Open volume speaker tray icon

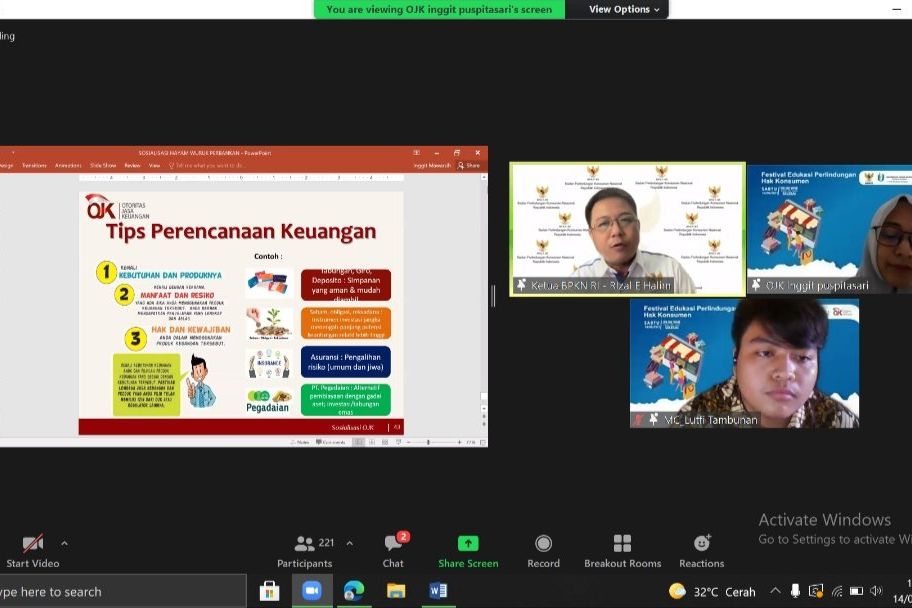[x=876, y=591]
